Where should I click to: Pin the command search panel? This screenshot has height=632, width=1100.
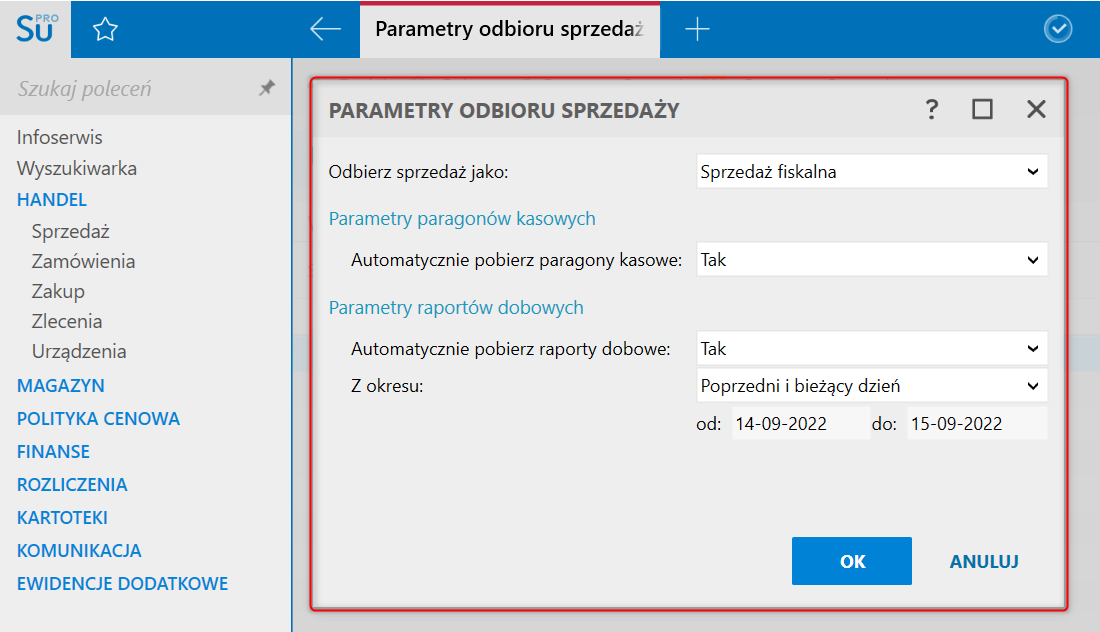[x=267, y=88]
